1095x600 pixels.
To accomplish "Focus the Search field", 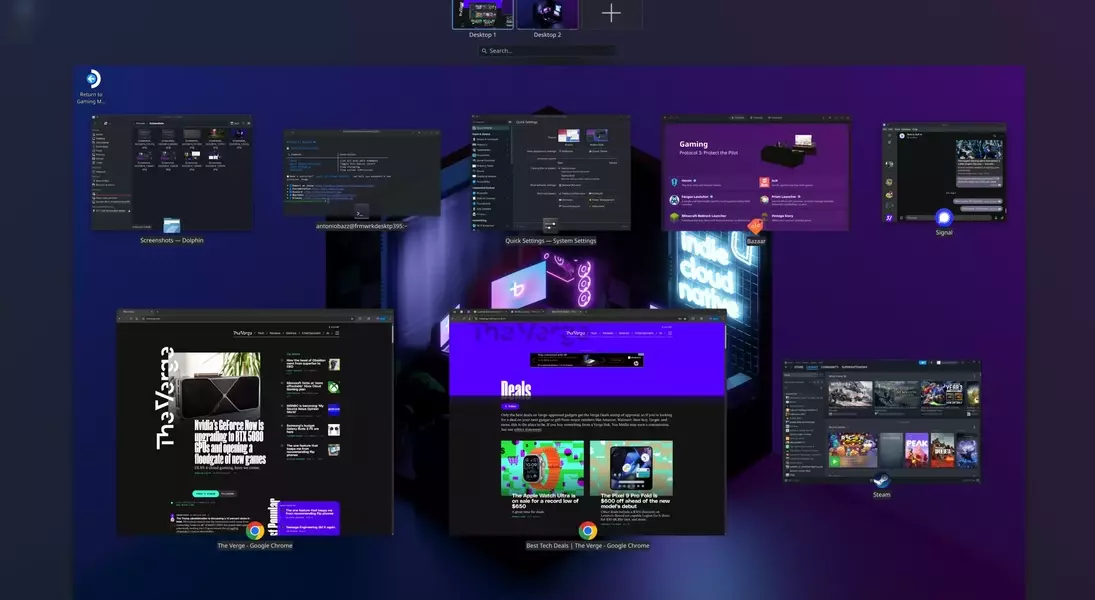I will (x=546, y=50).
